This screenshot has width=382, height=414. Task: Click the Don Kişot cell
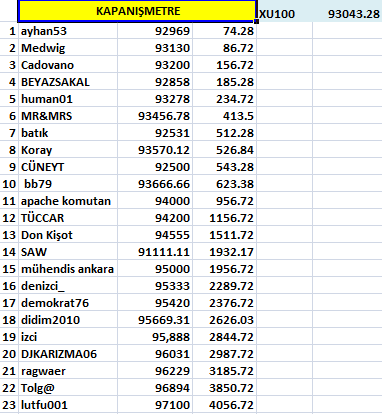[x=68, y=235]
